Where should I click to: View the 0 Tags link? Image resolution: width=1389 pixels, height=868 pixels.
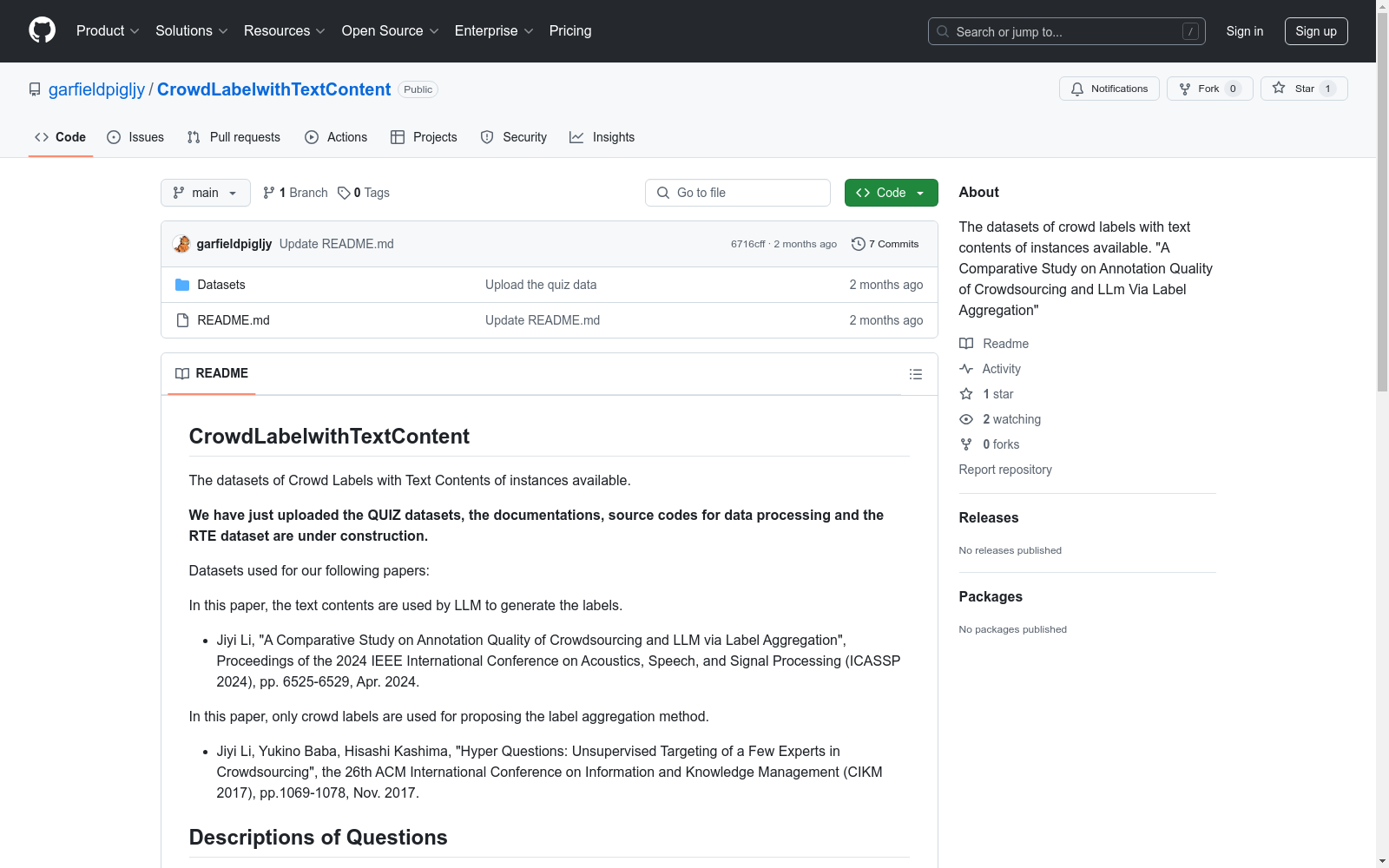click(x=364, y=193)
